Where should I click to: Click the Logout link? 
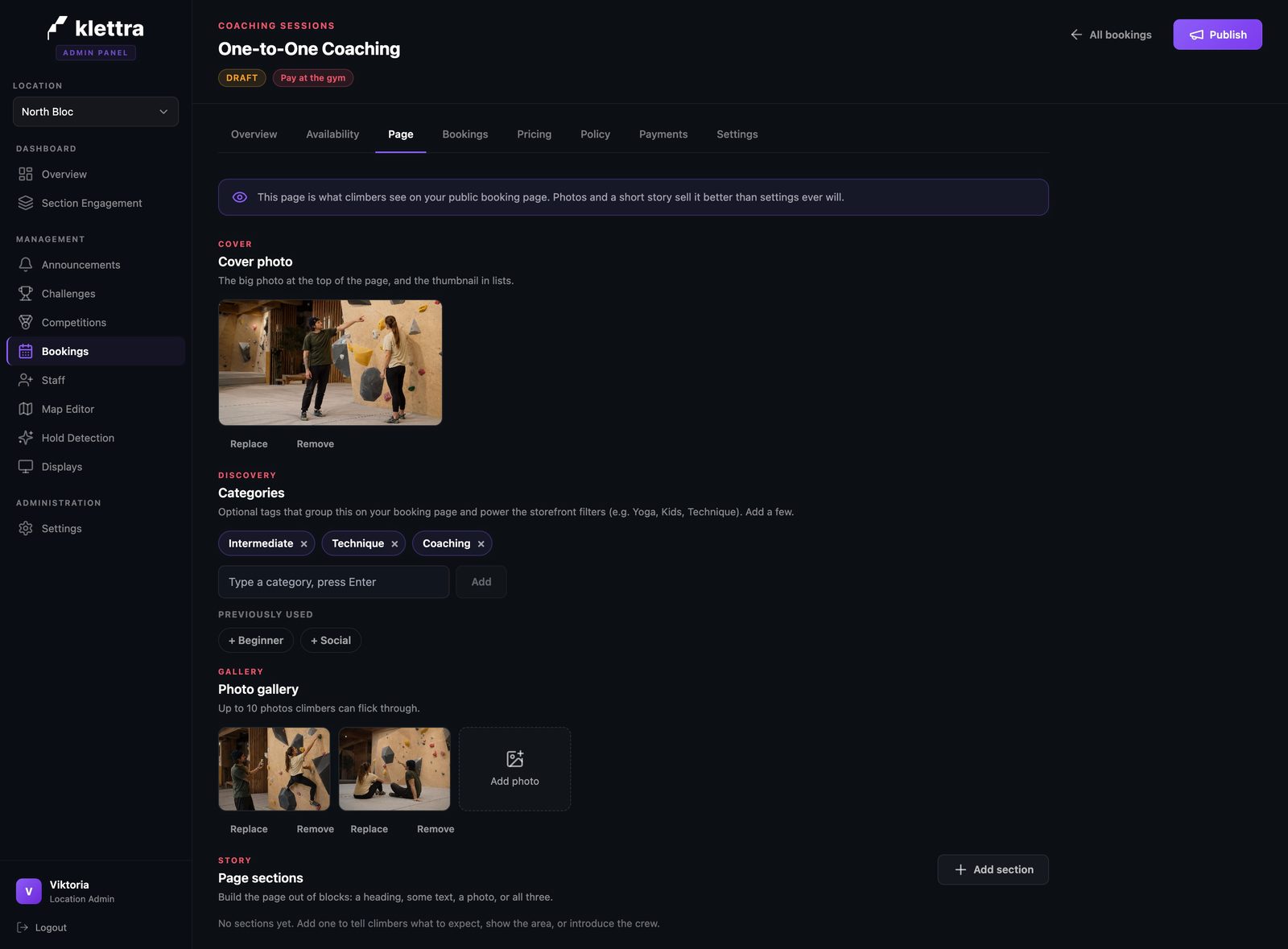pyautogui.click(x=42, y=927)
